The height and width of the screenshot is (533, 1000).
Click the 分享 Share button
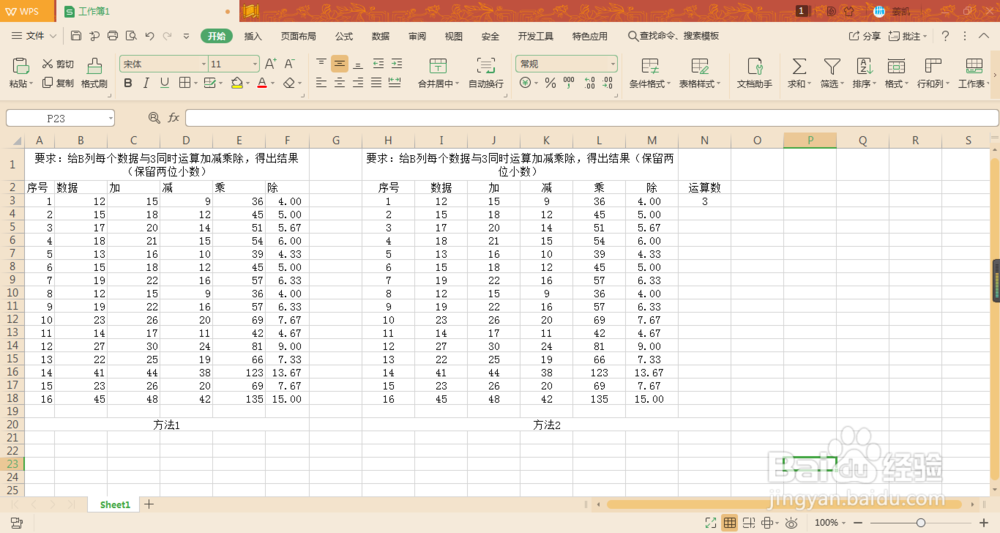tap(864, 36)
